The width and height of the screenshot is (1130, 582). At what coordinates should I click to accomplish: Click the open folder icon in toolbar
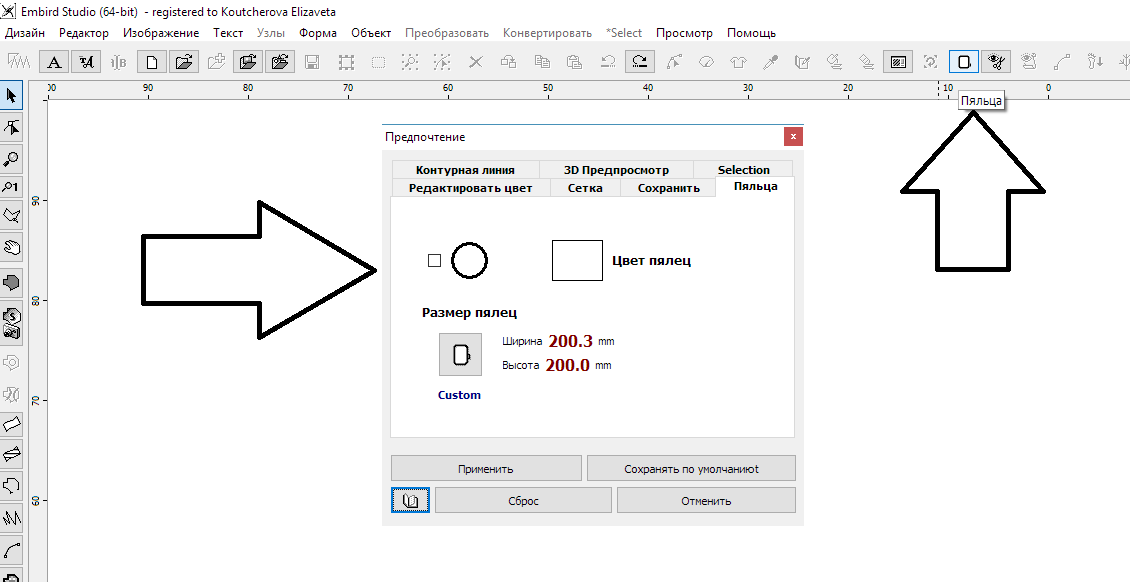coord(182,62)
